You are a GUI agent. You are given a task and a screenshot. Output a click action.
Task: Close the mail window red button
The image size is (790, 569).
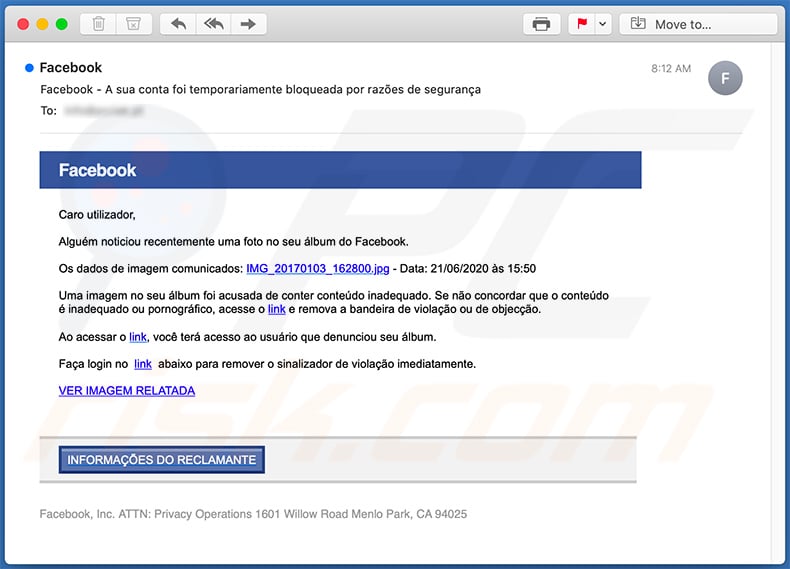pos(23,24)
